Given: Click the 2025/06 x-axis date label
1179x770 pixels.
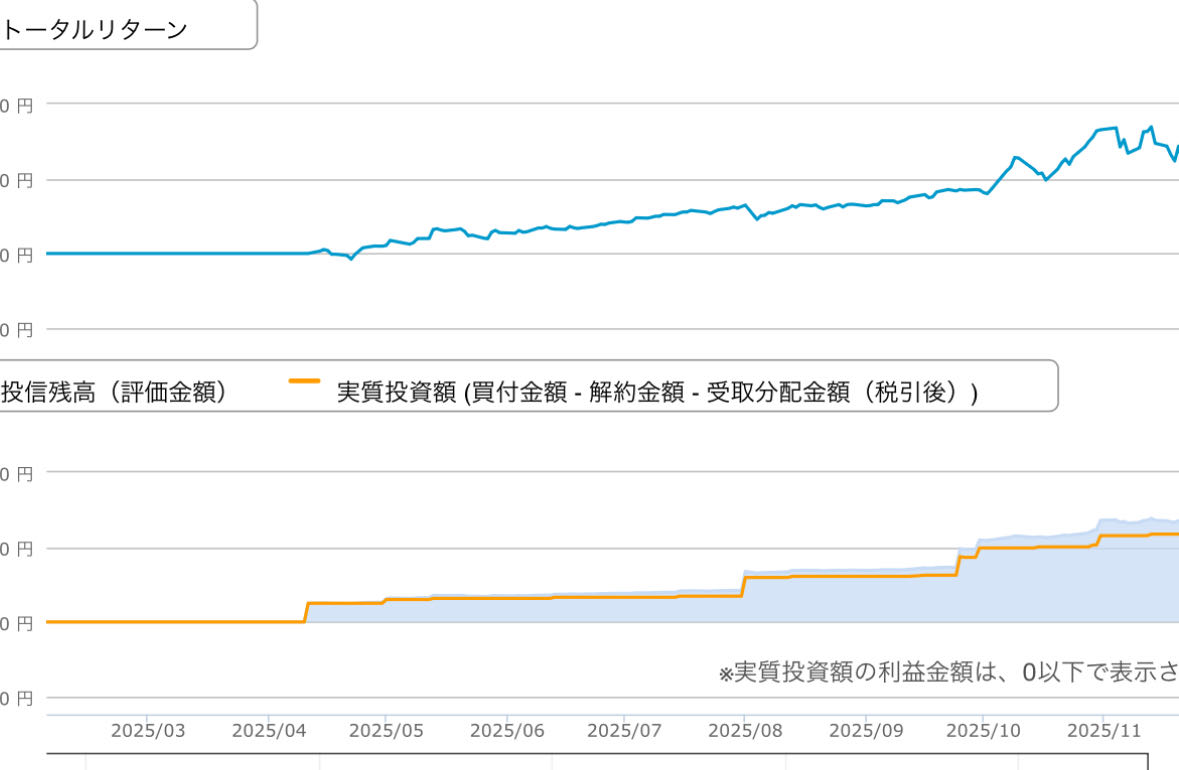Looking at the screenshot, I should [x=506, y=730].
